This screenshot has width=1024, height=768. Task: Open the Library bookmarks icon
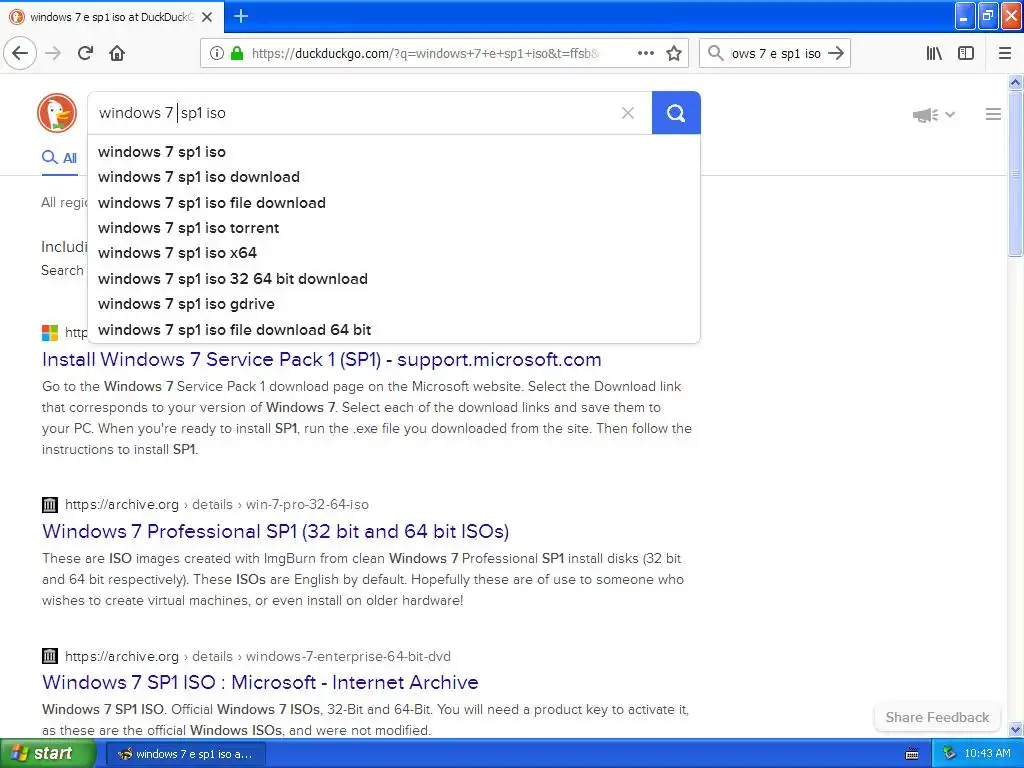(x=935, y=53)
